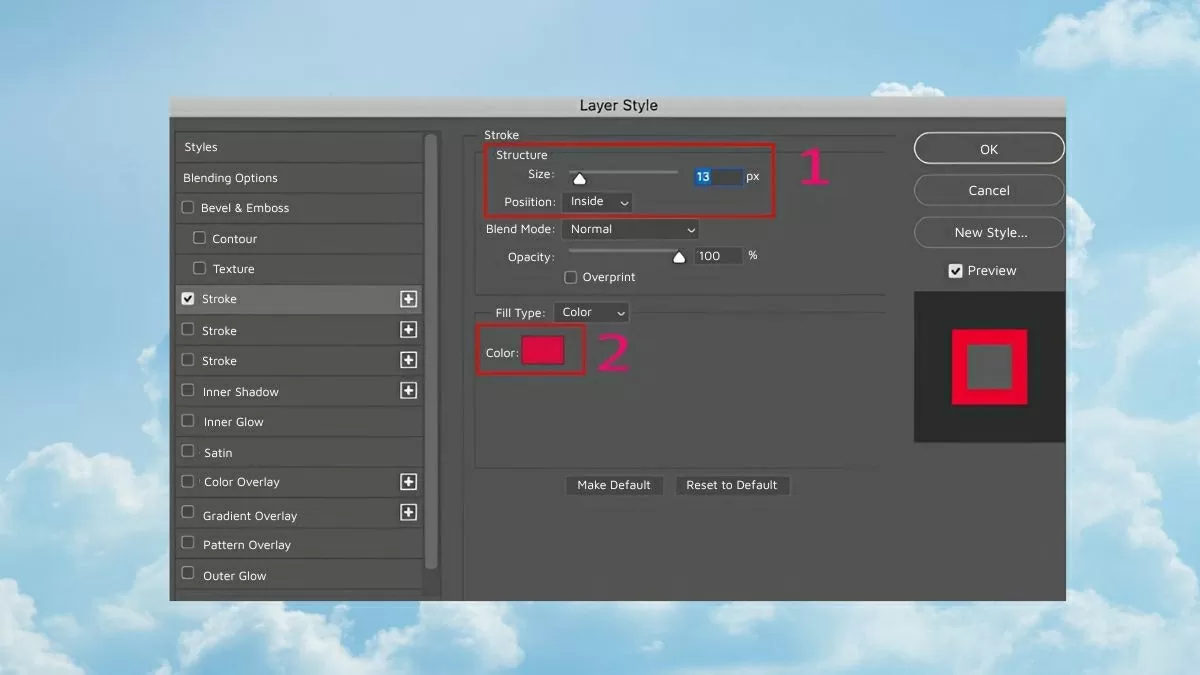1200x675 pixels.
Task: Open the Fill Type dropdown
Action: 591,313
